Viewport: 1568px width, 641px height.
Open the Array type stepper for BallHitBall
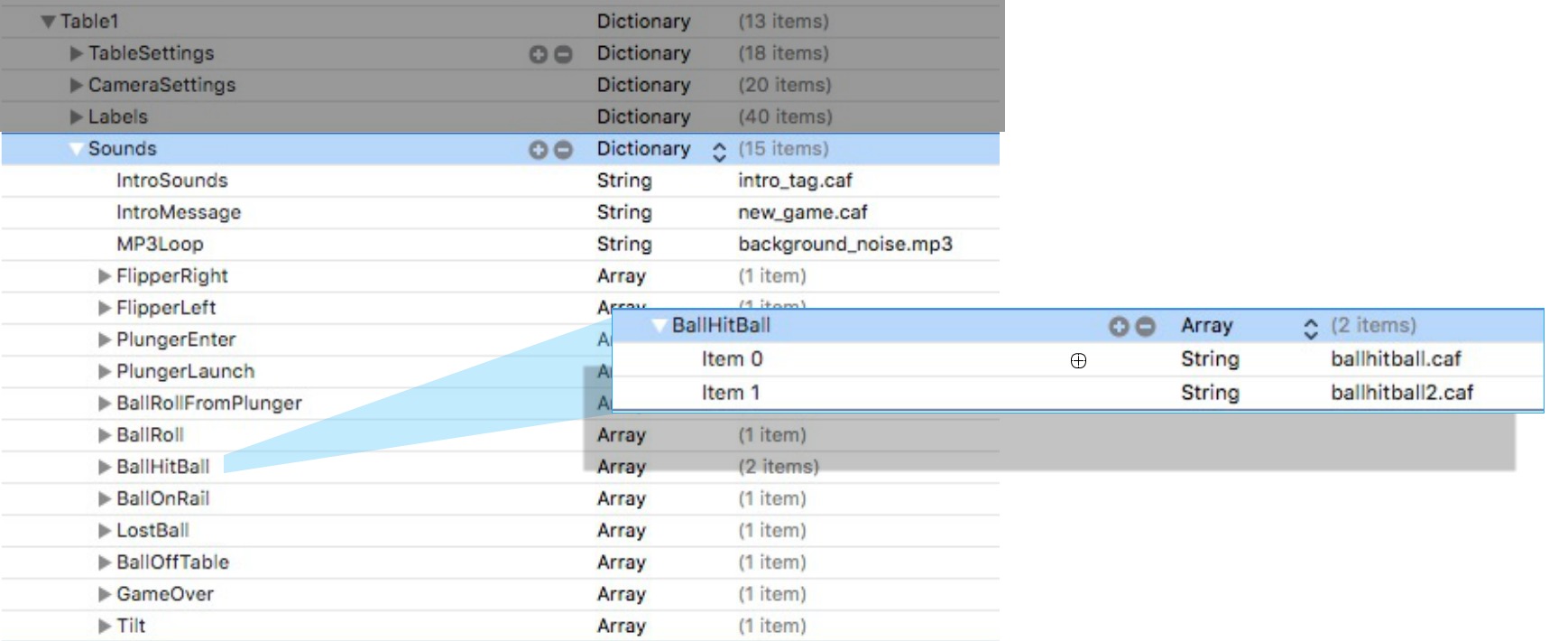pyautogui.click(x=1310, y=329)
